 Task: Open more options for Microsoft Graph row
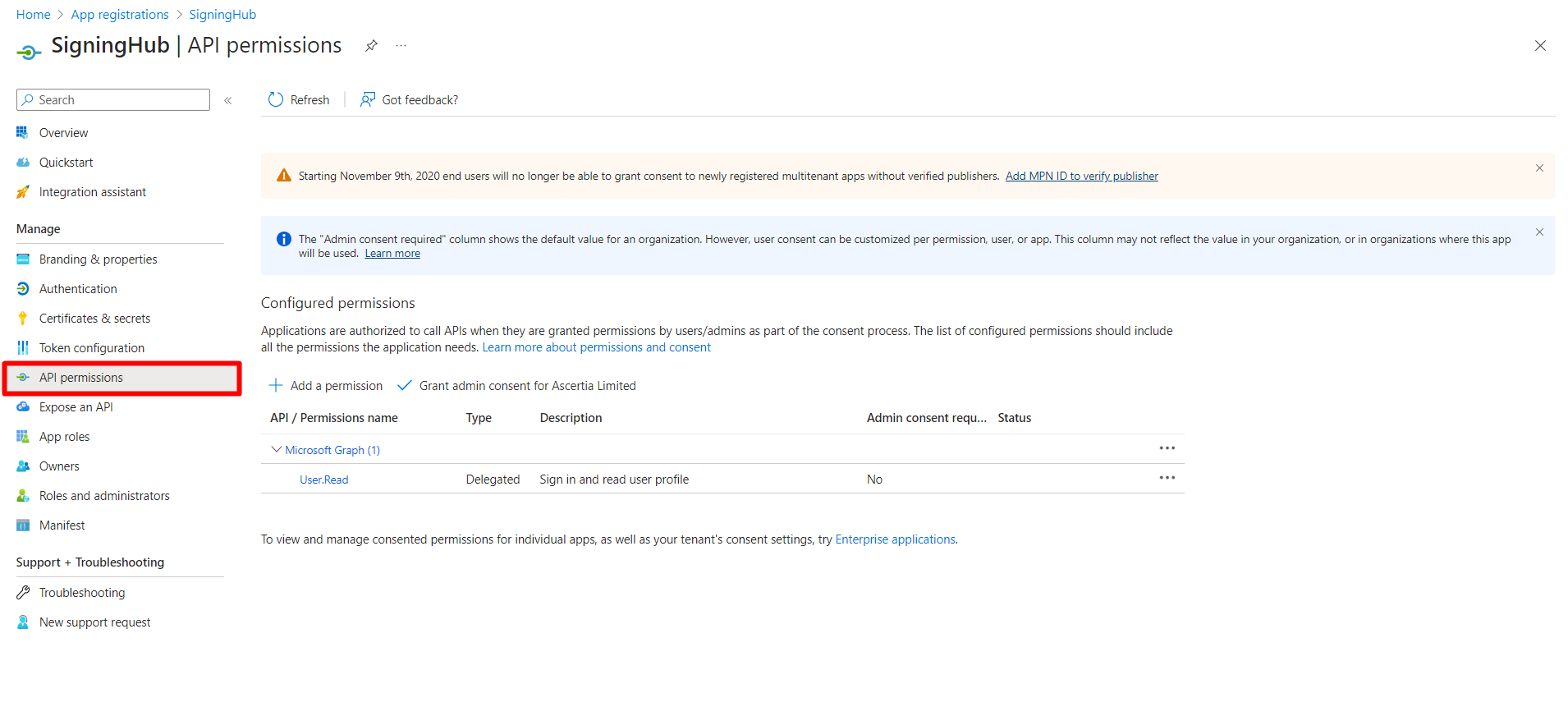pyautogui.click(x=1167, y=447)
